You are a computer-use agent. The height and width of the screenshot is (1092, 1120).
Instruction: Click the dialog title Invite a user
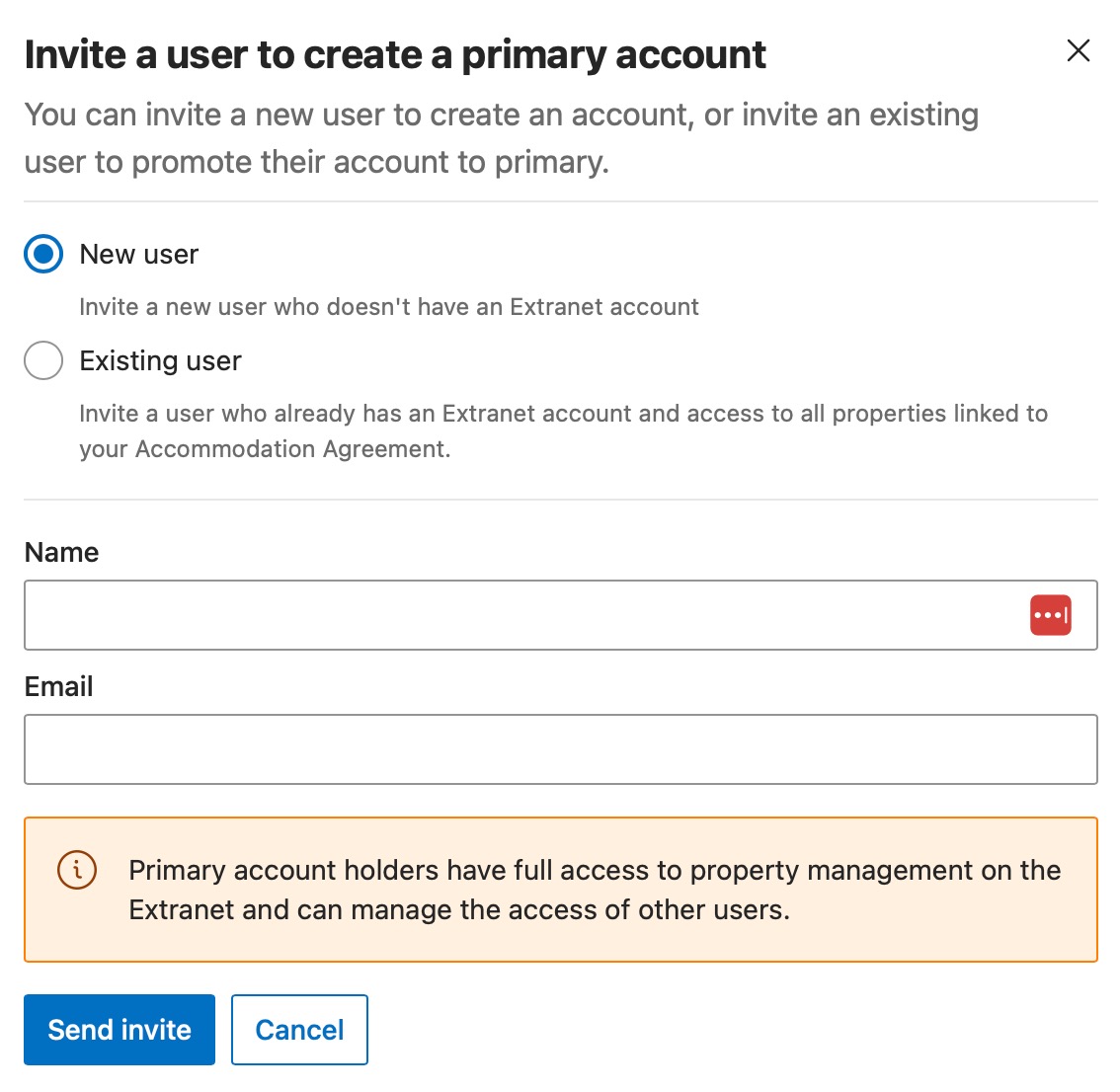click(x=395, y=54)
